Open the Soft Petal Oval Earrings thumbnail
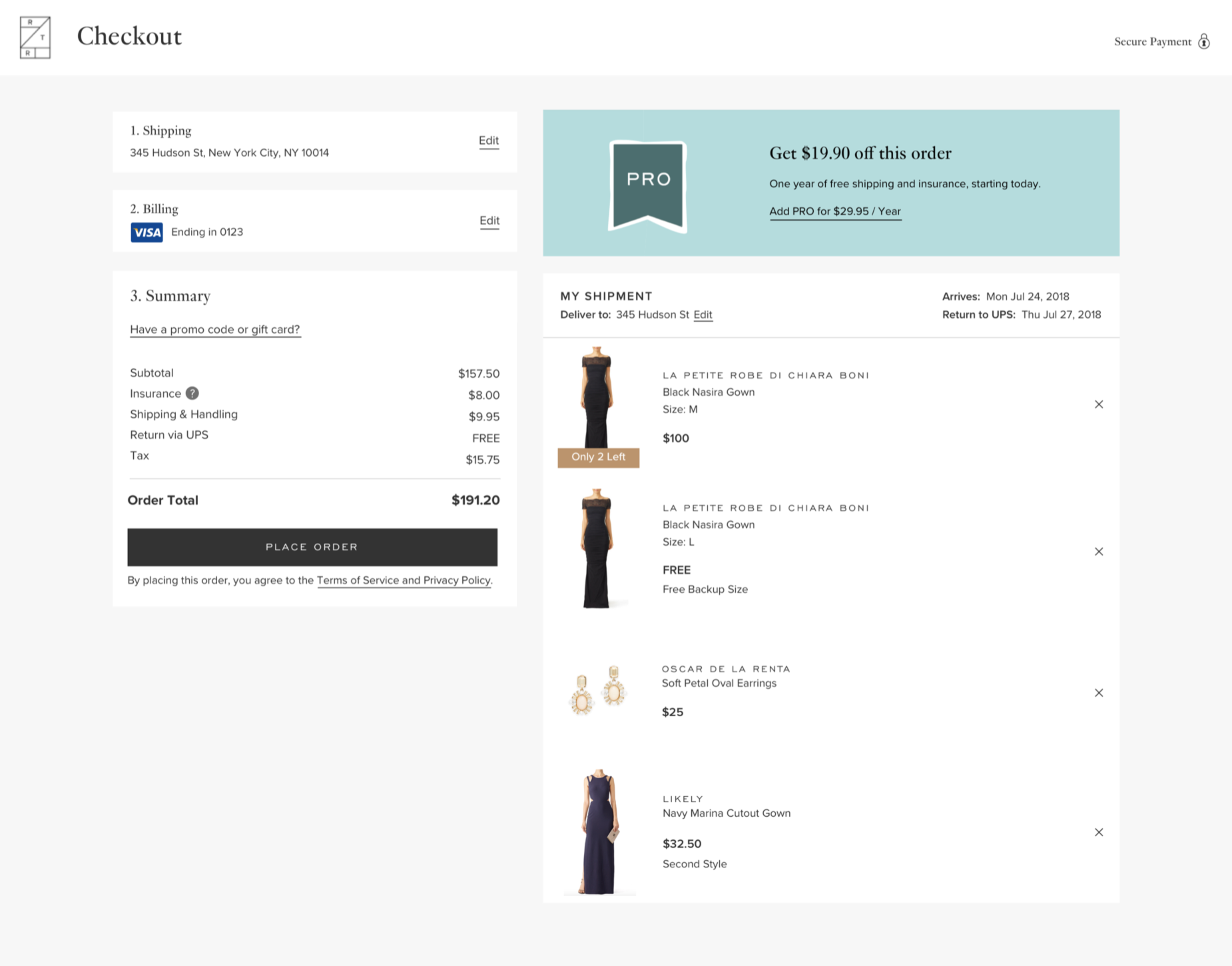This screenshot has height=966, width=1232. click(598, 690)
